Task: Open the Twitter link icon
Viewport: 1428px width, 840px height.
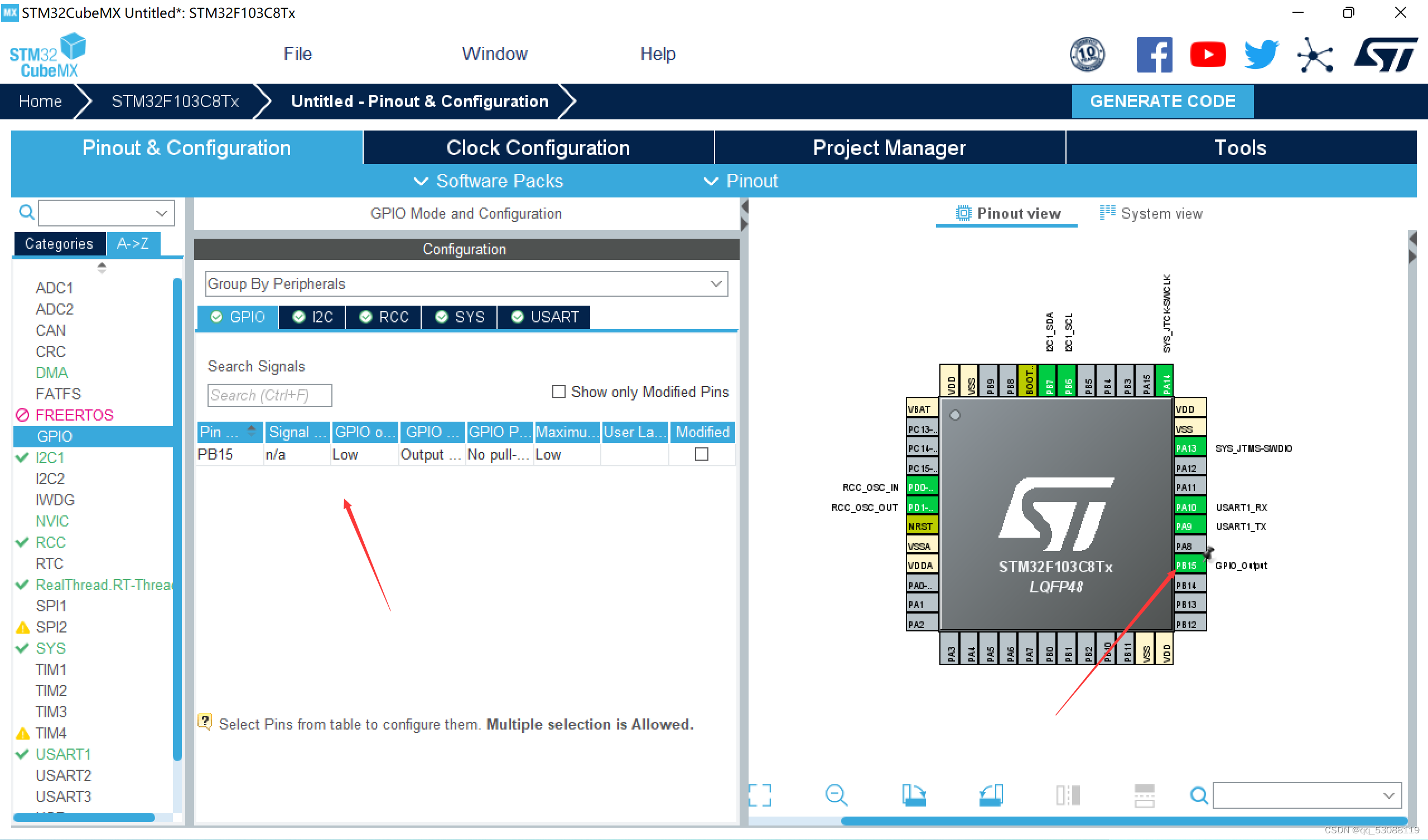Action: 1261,55
